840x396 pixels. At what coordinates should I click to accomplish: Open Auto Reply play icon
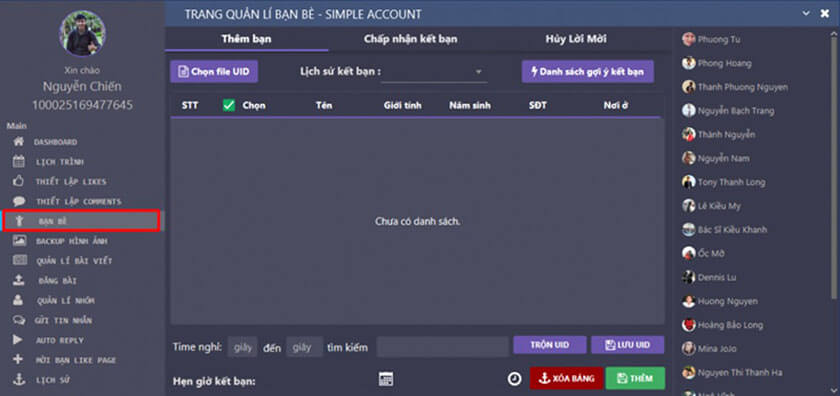click(18, 340)
